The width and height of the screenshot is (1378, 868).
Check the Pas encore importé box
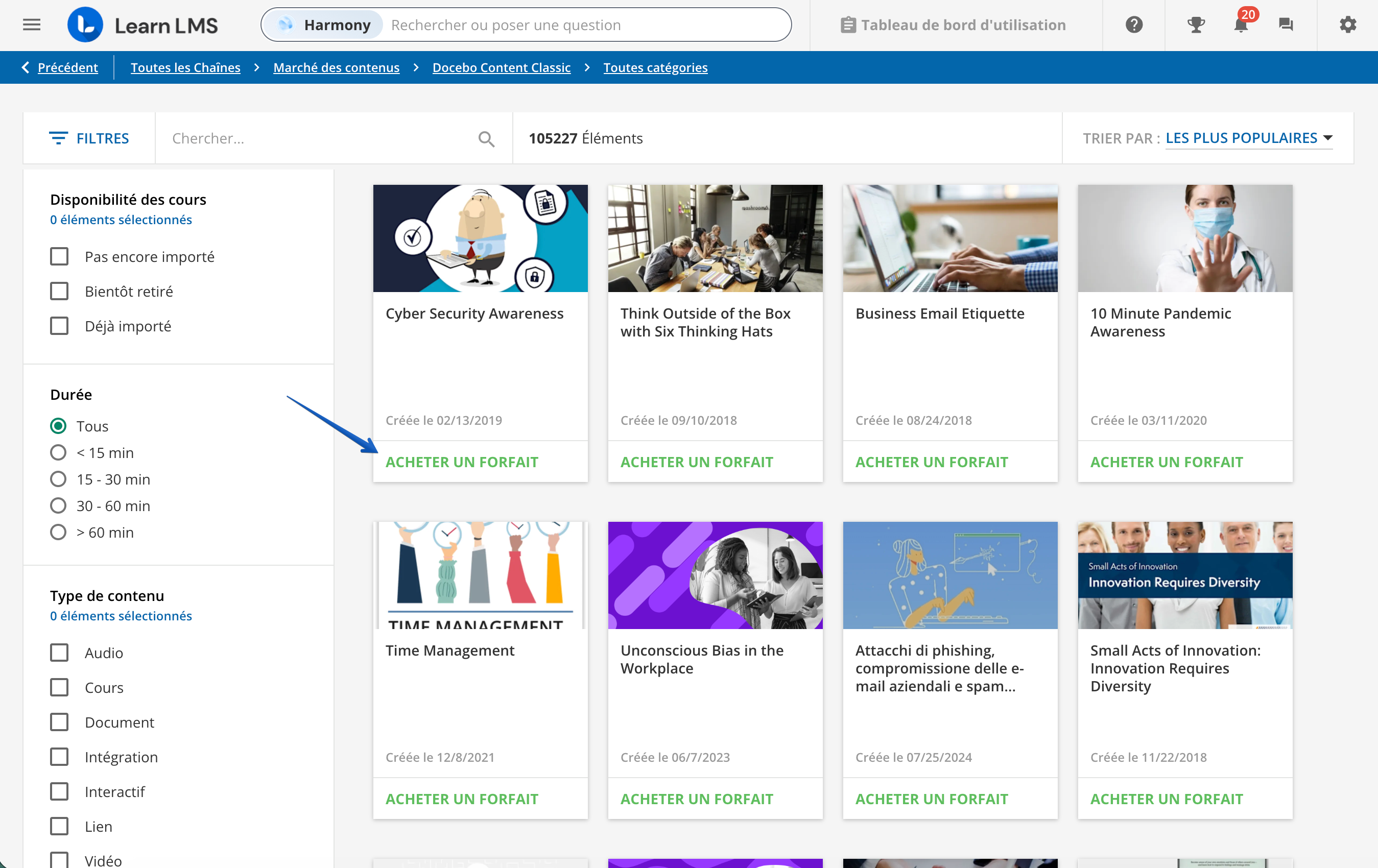(59, 256)
